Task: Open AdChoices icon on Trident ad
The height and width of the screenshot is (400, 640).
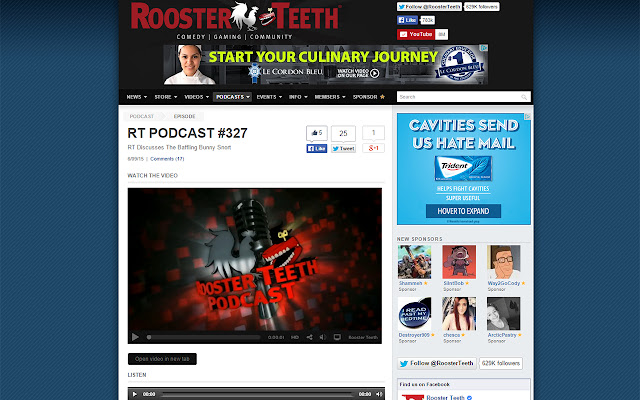Action: click(x=527, y=117)
